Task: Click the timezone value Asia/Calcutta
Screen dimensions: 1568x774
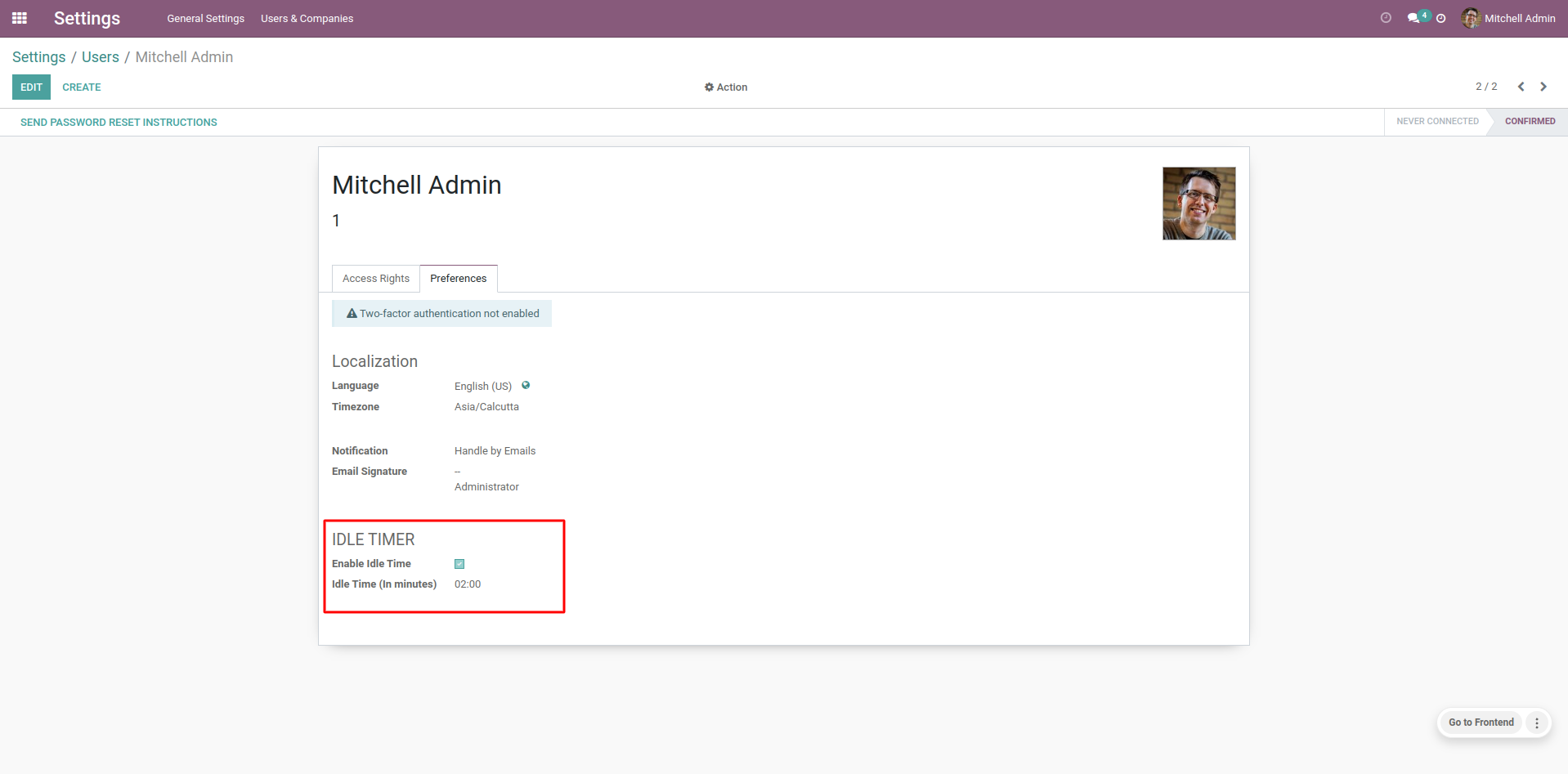Action: pos(486,407)
